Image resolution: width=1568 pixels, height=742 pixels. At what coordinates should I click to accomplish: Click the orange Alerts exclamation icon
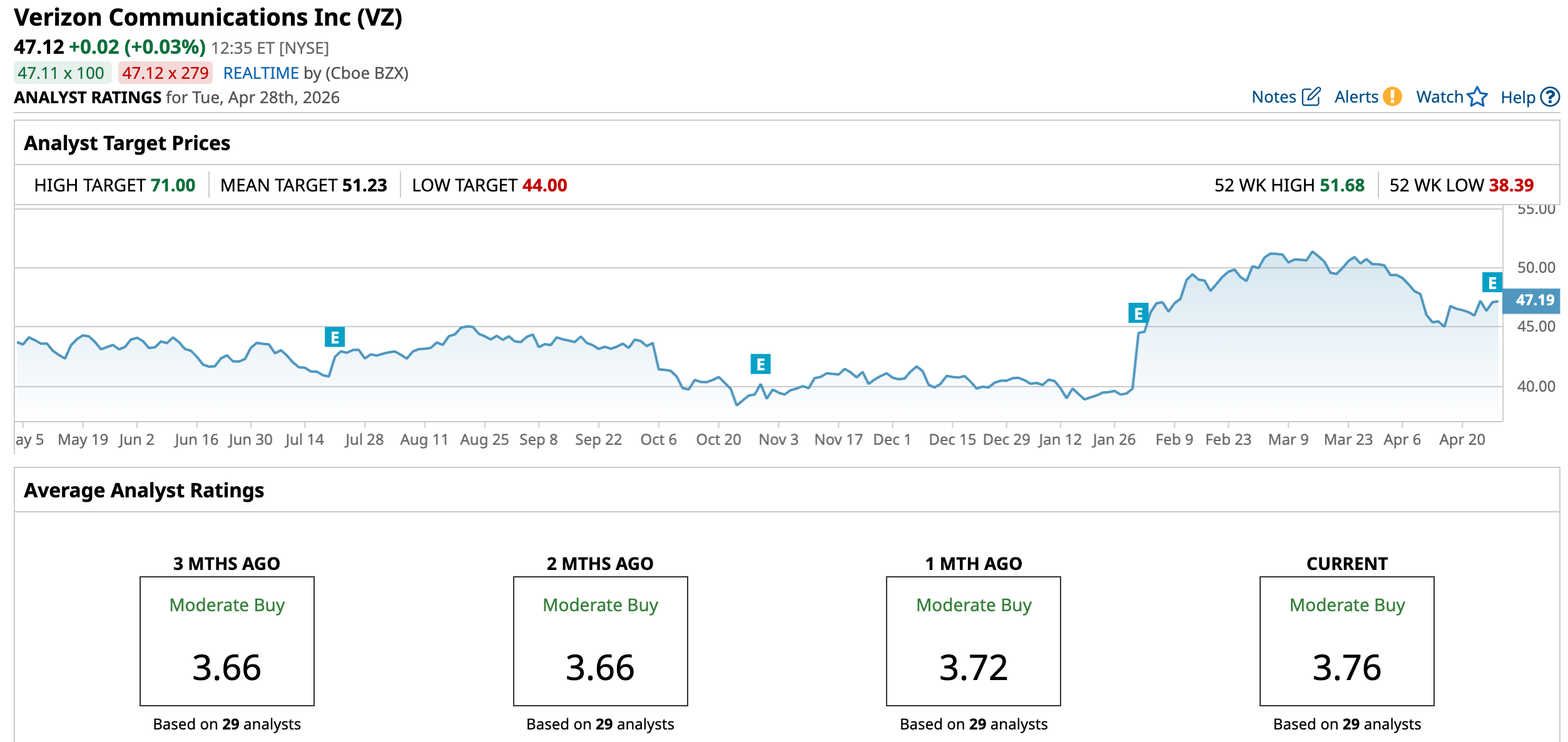click(x=1392, y=97)
